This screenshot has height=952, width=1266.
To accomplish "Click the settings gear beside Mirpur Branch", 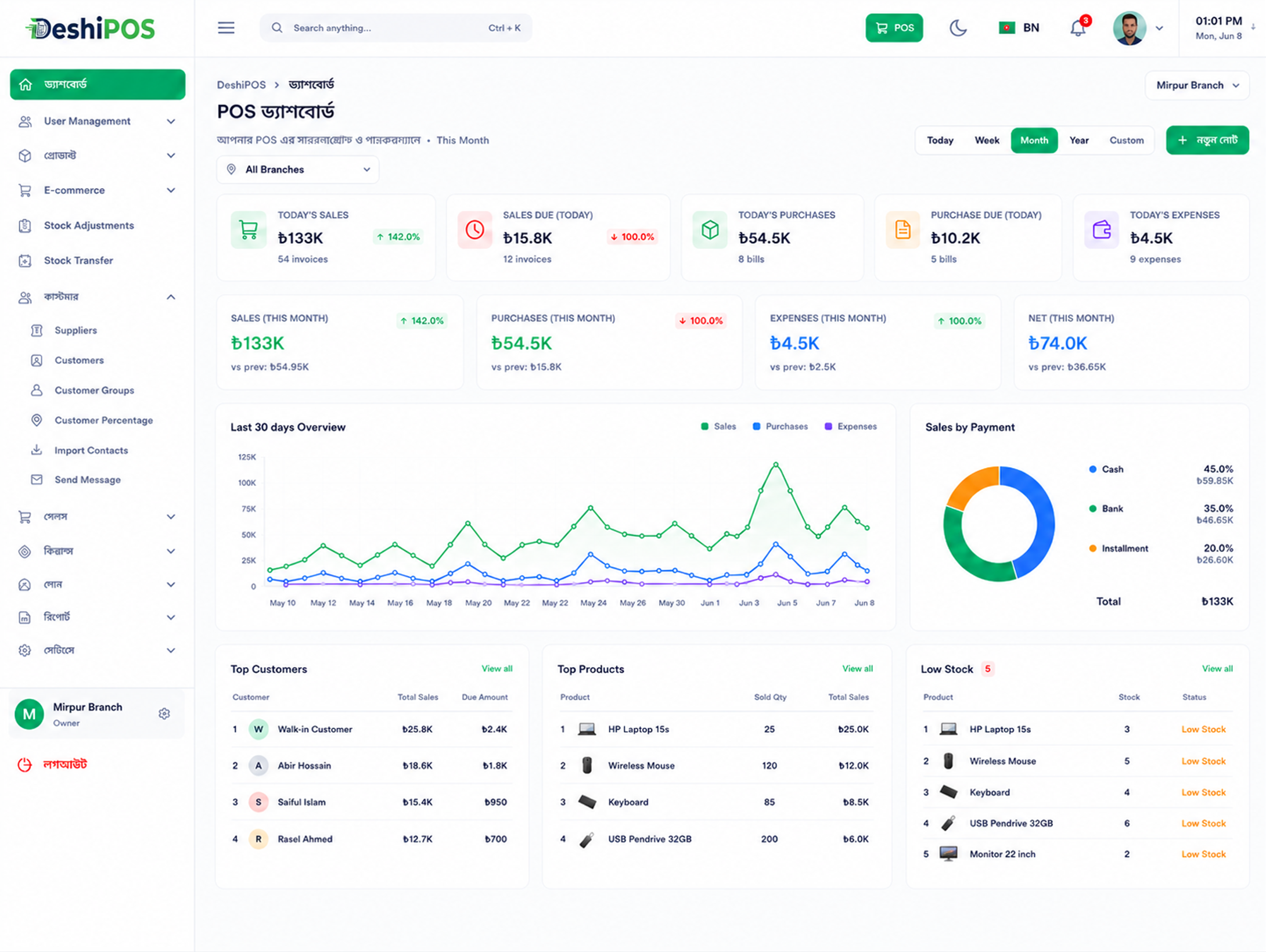I will [164, 713].
